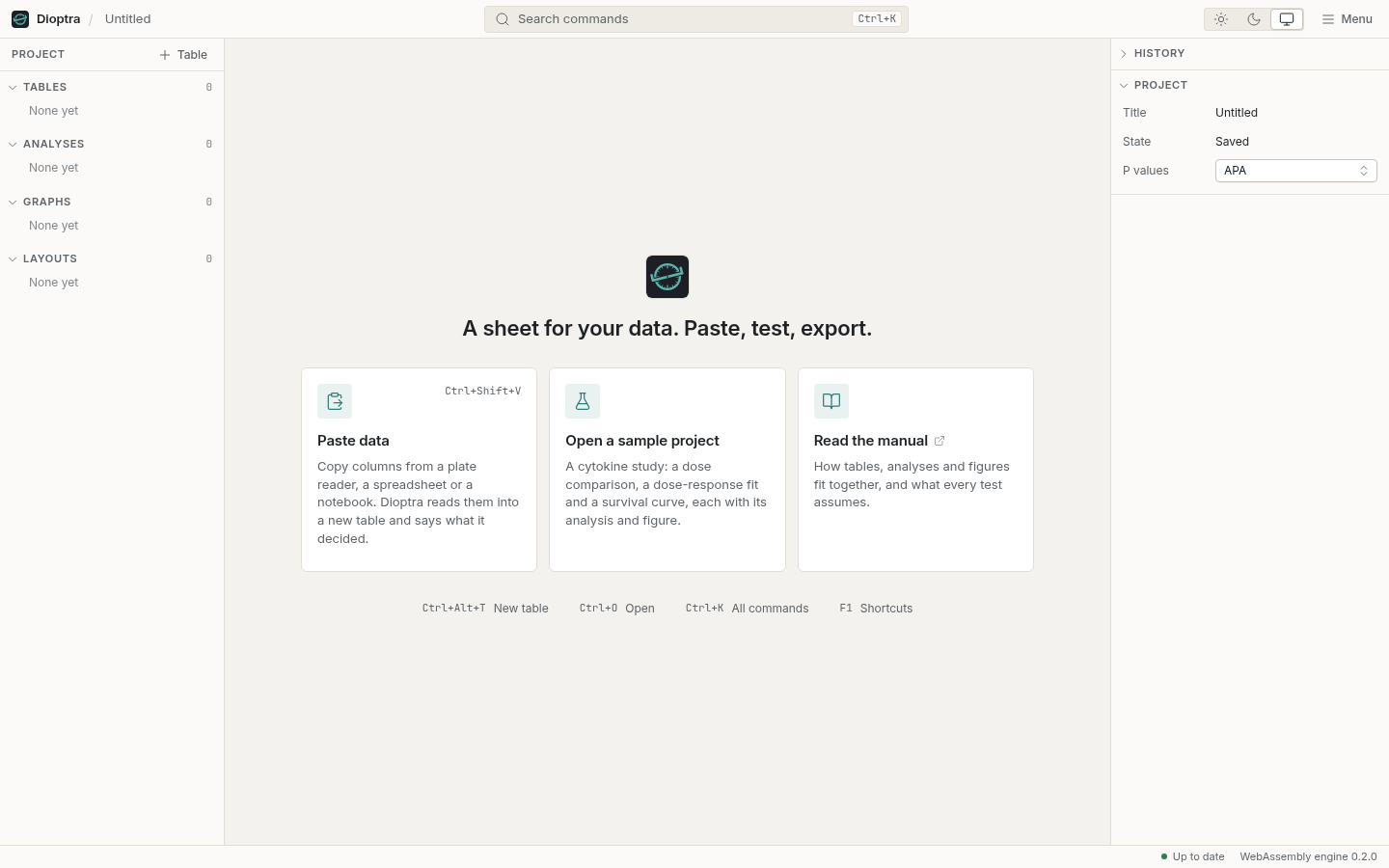Switch to dark theme moon icon
The width and height of the screenshot is (1389, 868).
pos(1254,19)
